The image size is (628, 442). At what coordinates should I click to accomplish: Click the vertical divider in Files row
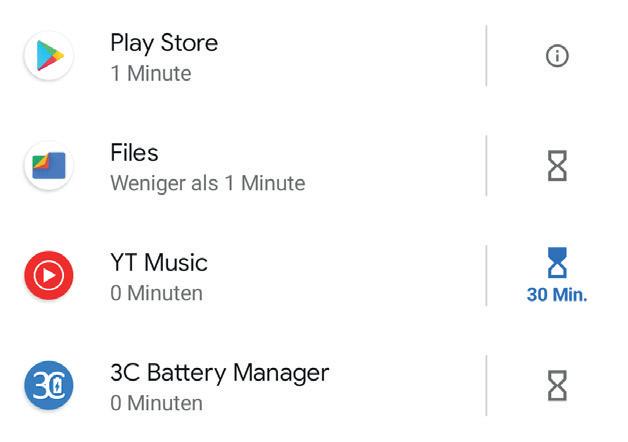click(x=487, y=166)
